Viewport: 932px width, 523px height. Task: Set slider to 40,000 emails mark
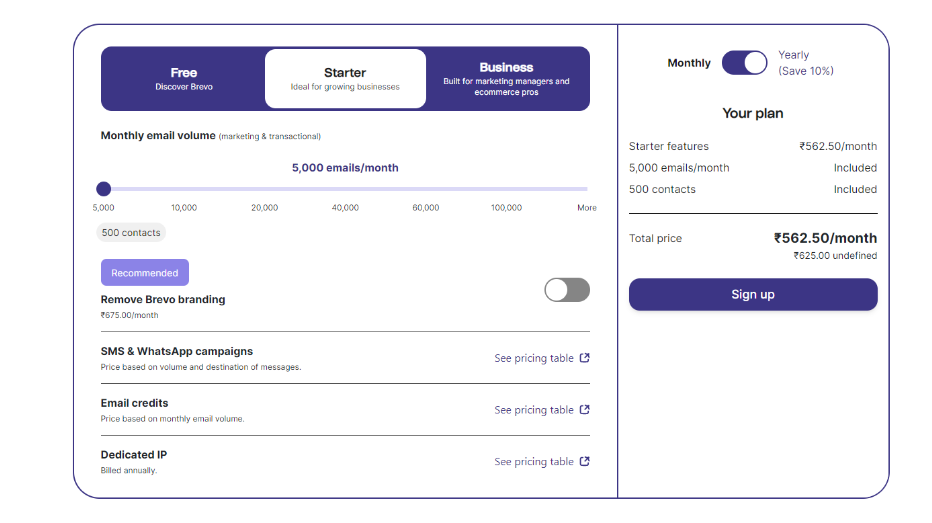point(345,207)
